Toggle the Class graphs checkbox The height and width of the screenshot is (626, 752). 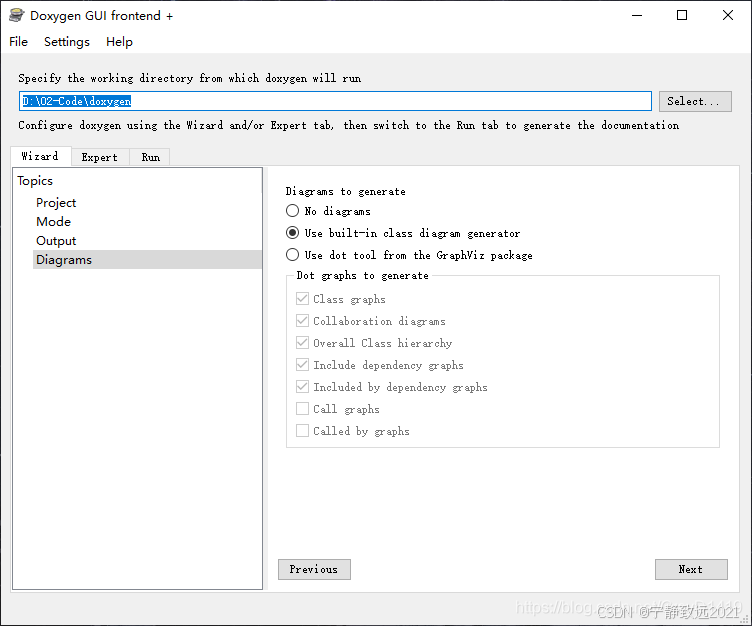[x=302, y=299]
